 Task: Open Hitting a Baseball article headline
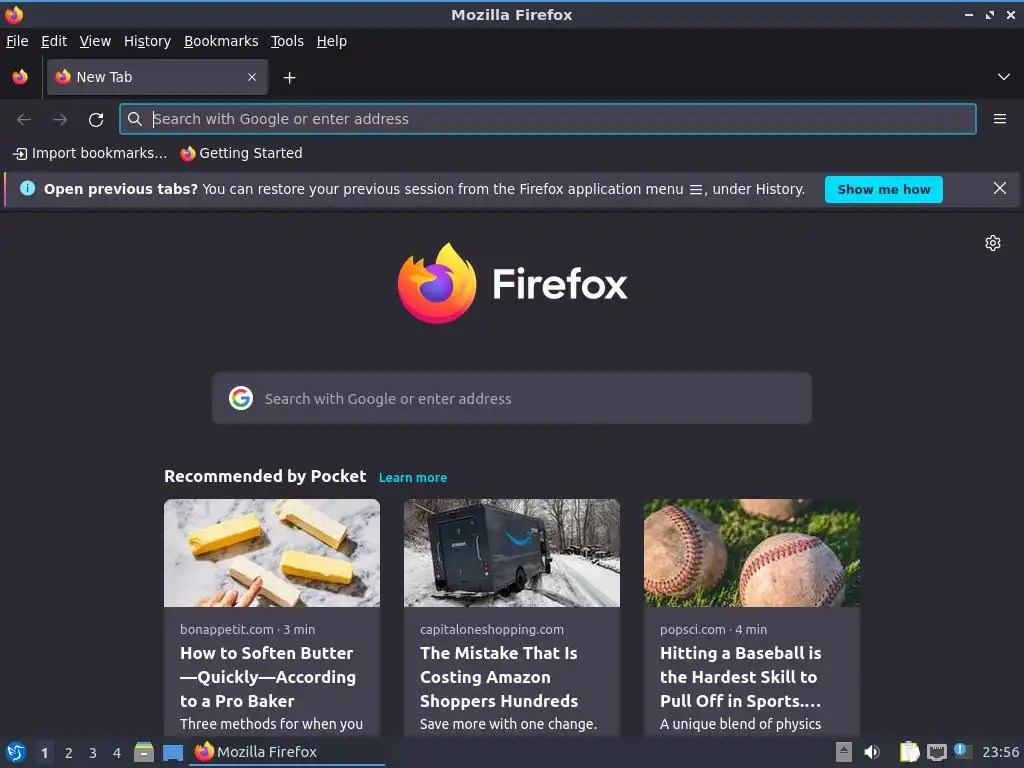(741, 677)
